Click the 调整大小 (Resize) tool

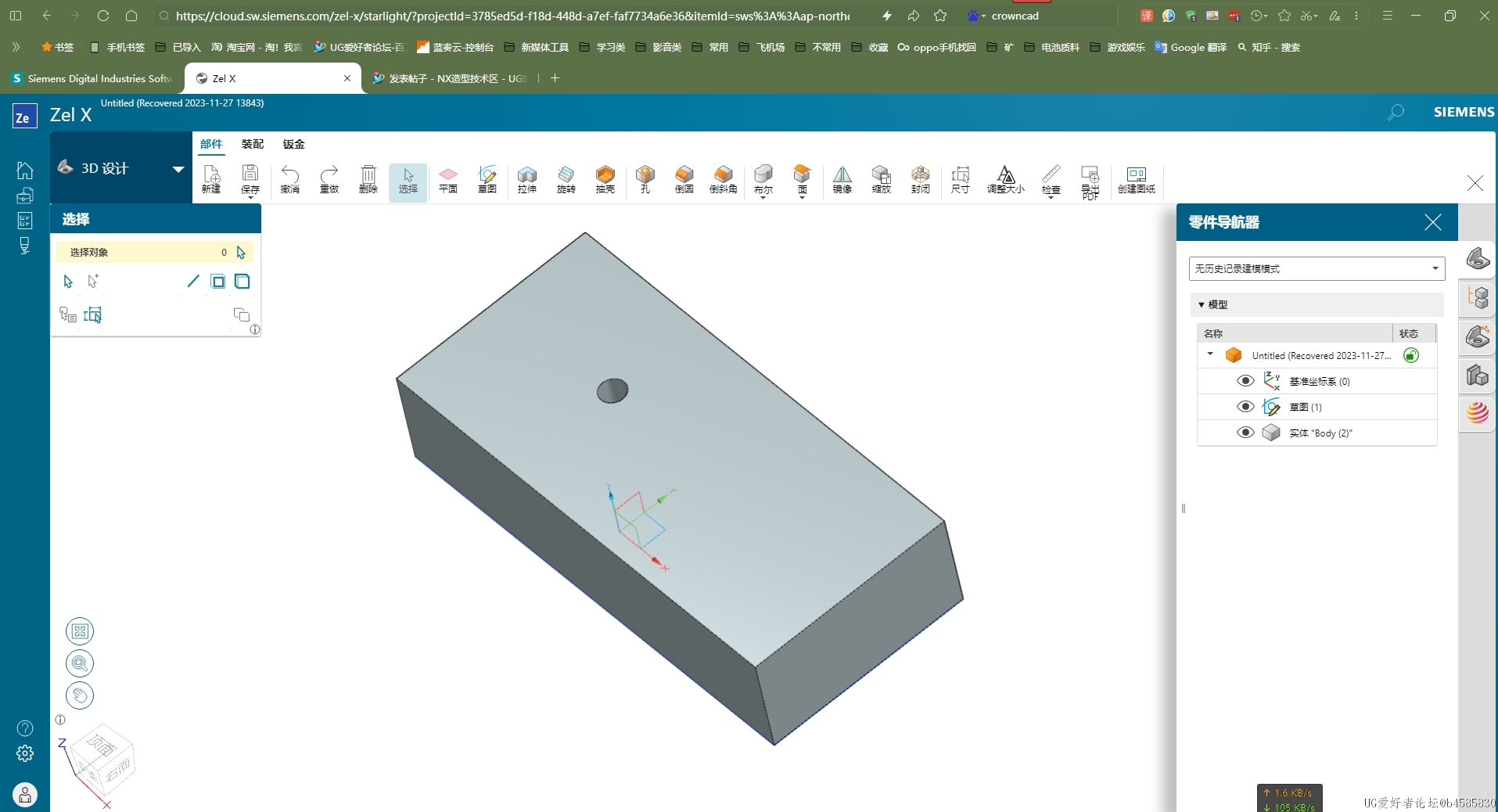(x=1006, y=179)
